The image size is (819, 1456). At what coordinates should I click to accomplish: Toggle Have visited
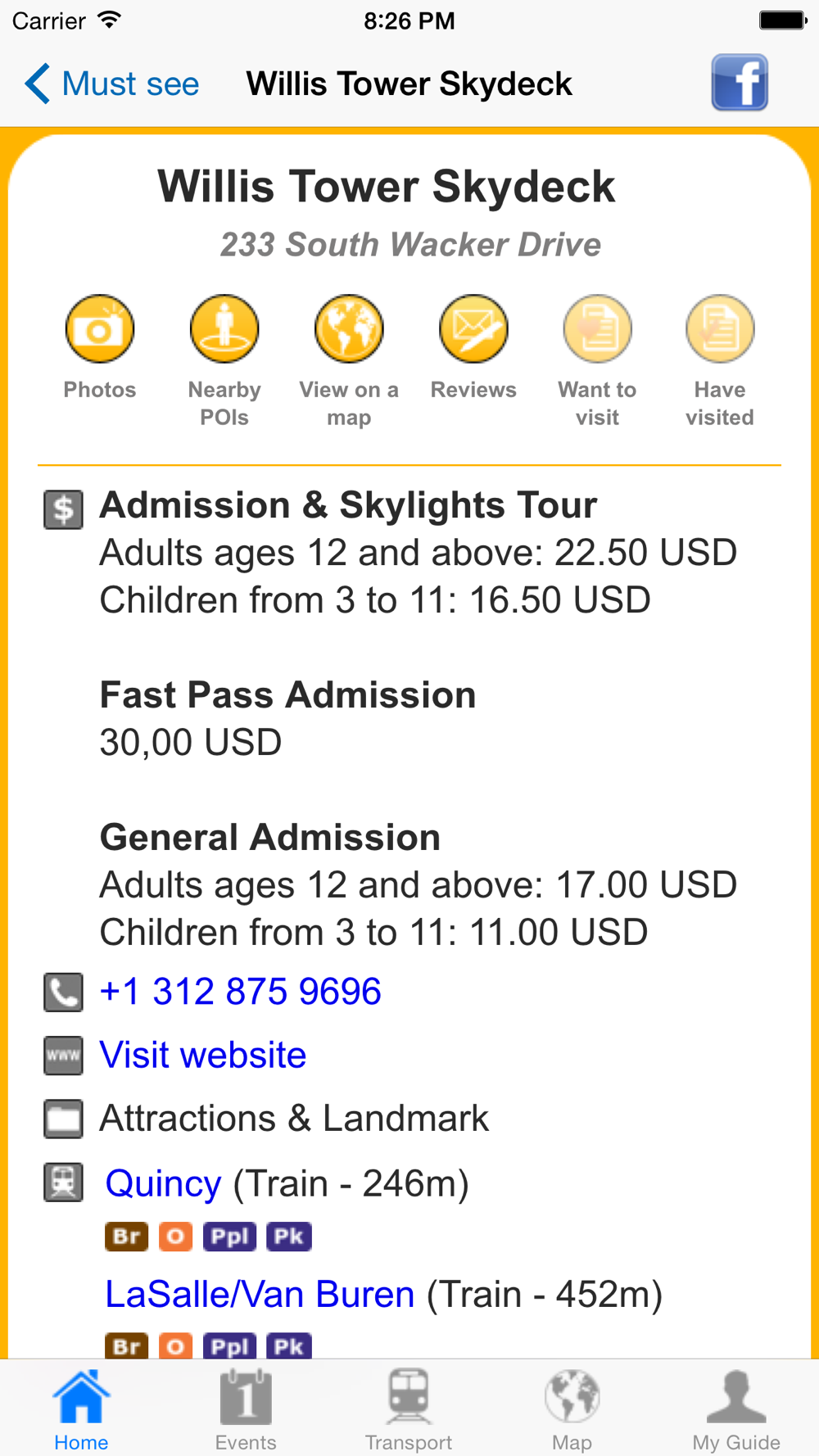(x=720, y=329)
